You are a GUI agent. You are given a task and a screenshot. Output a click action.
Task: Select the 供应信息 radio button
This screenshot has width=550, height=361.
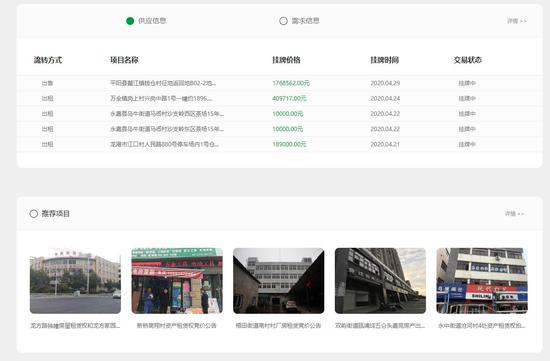coord(130,21)
